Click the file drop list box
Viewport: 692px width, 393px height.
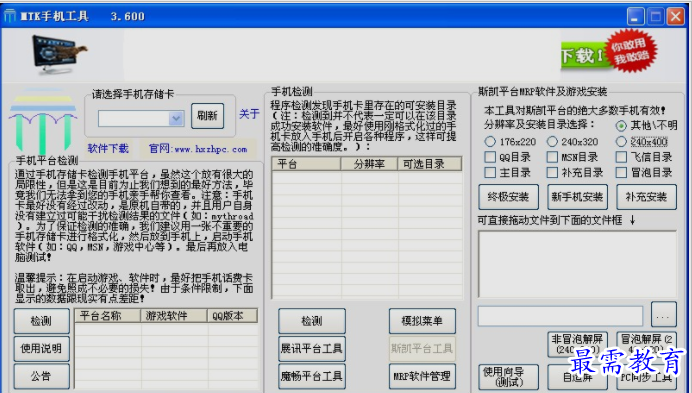[577, 264]
